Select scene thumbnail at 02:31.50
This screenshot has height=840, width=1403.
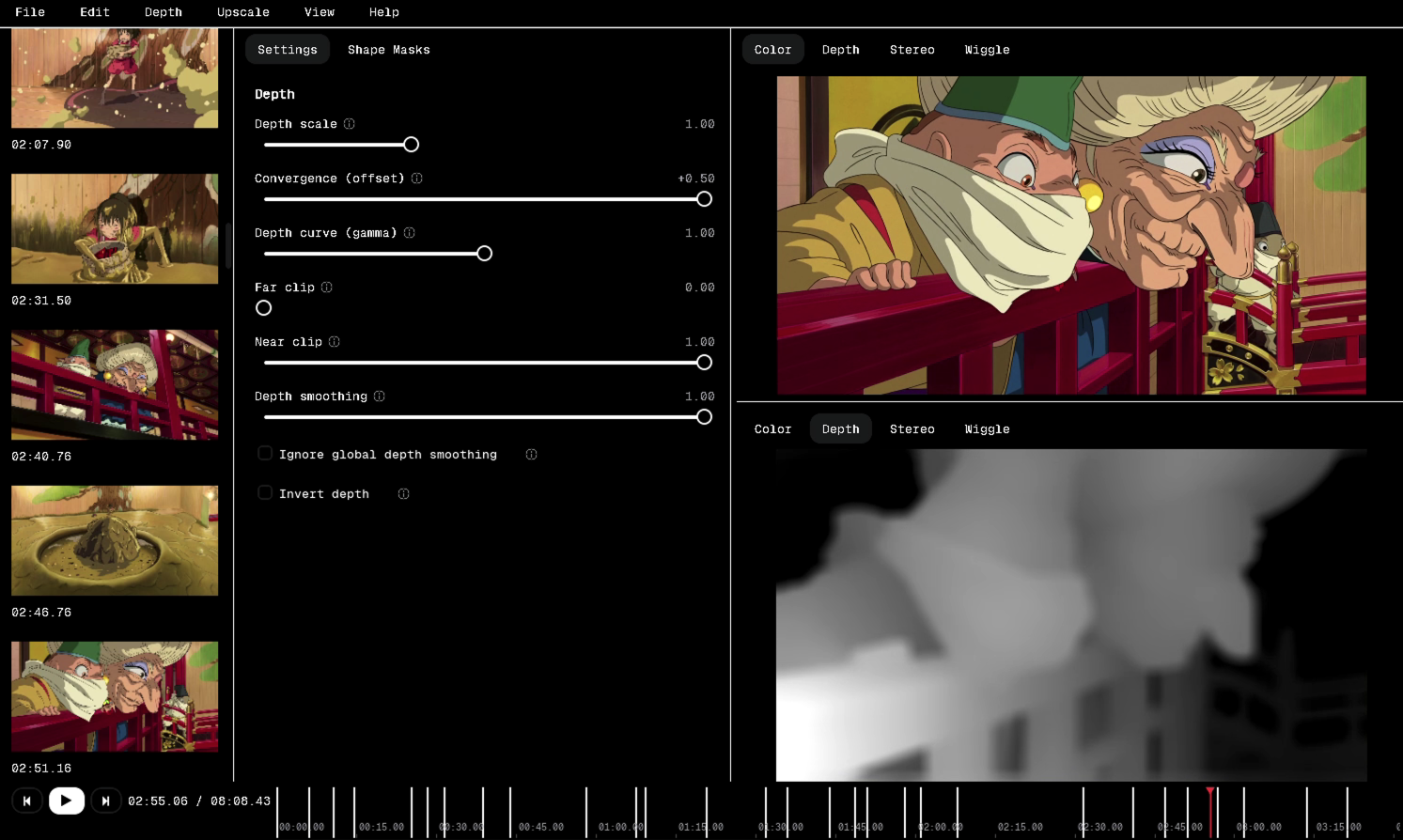point(115,228)
